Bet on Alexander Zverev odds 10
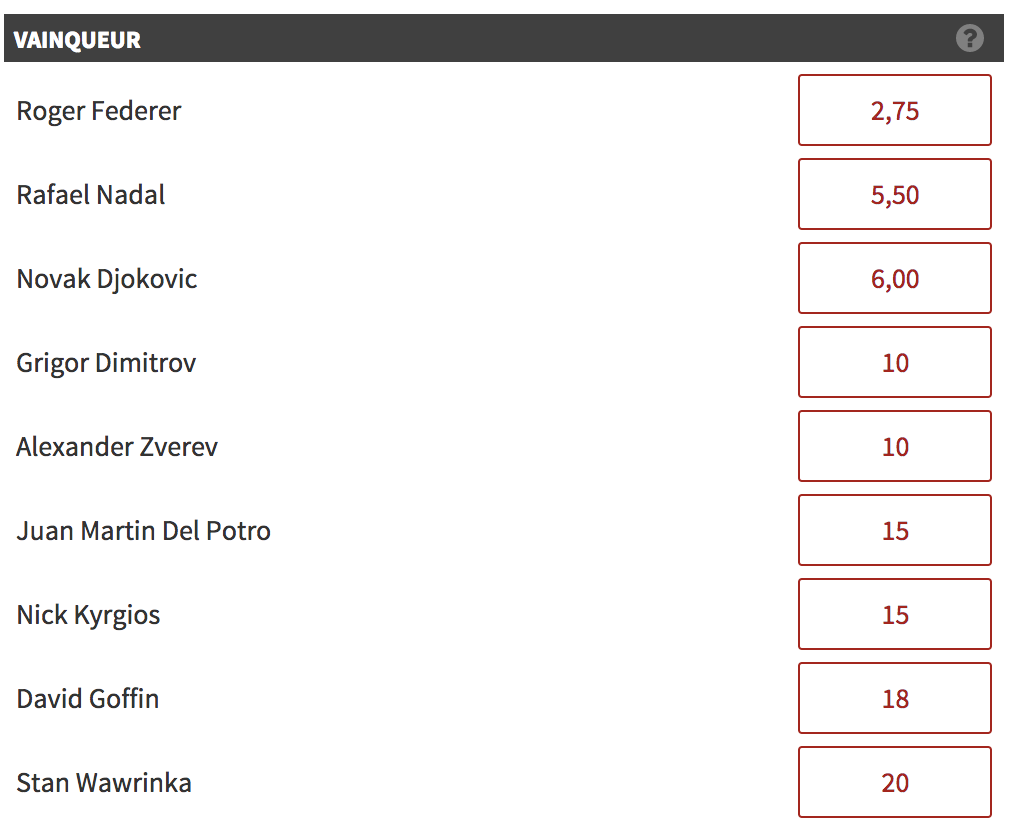 (x=895, y=446)
